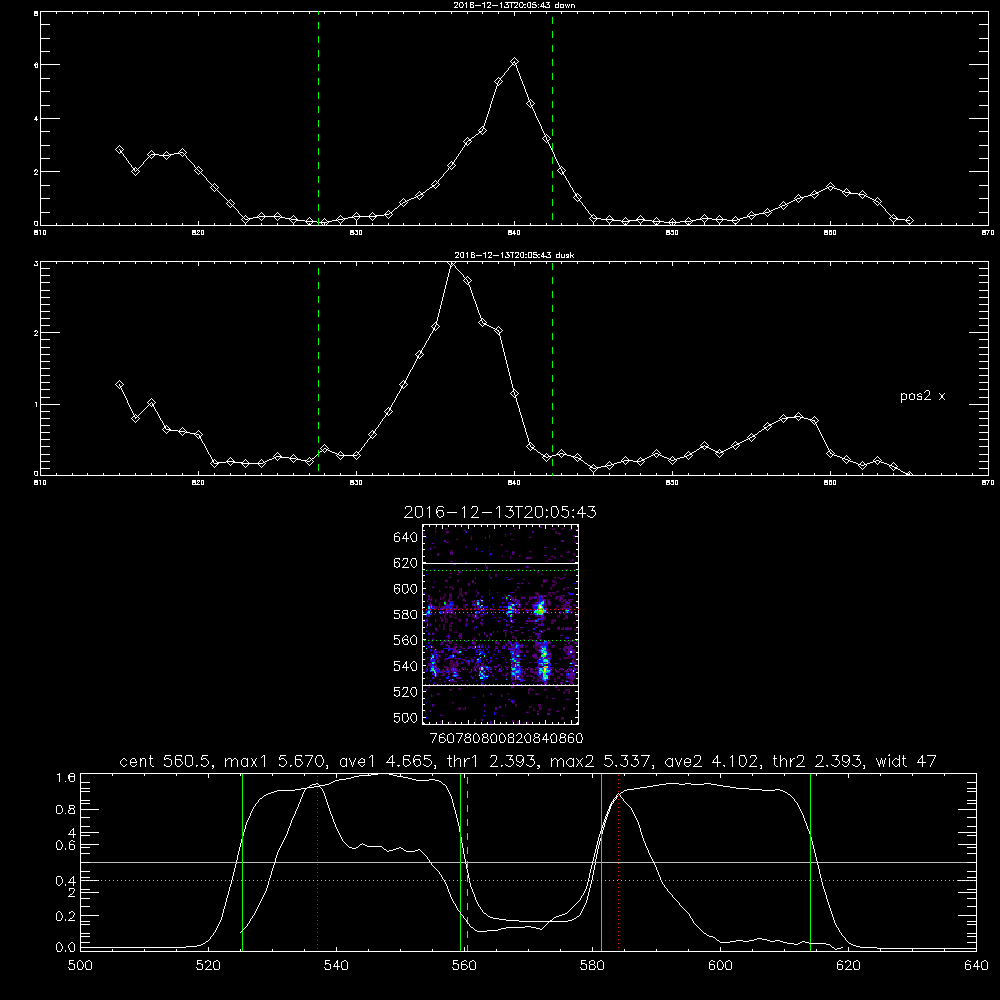Click the green vertical line near 525 in bottom plot
The image size is (1000, 1000).
pyautogui.click(x=242, y=862)
